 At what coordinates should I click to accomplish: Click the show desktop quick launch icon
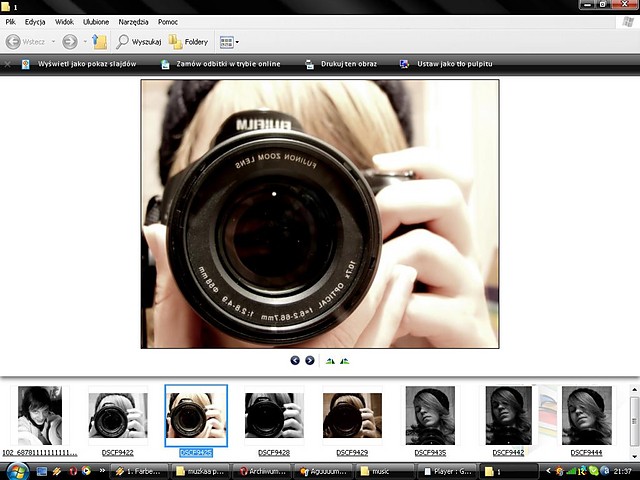42,471
